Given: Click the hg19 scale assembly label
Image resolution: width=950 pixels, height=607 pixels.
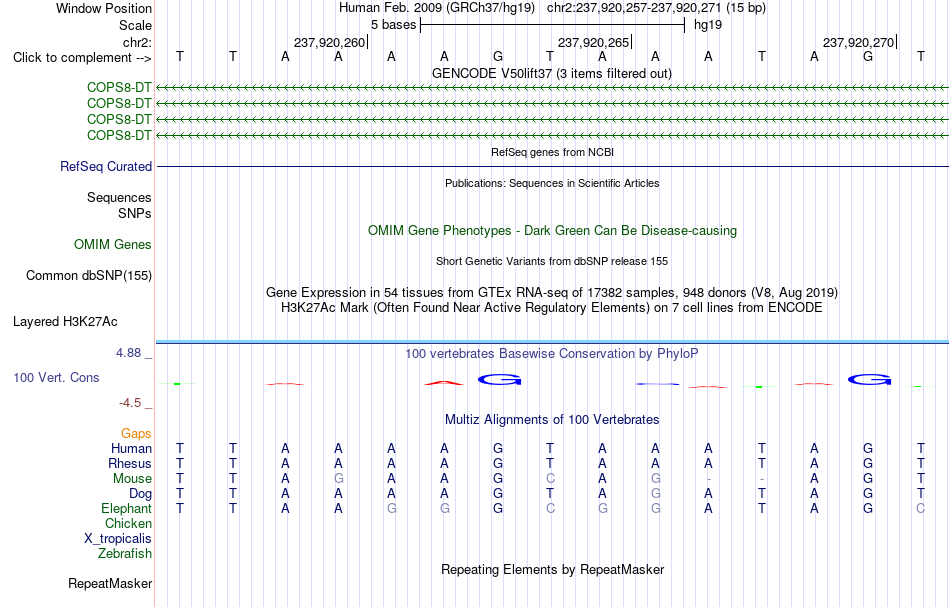Looking at the screenshot, I should 708,25.
